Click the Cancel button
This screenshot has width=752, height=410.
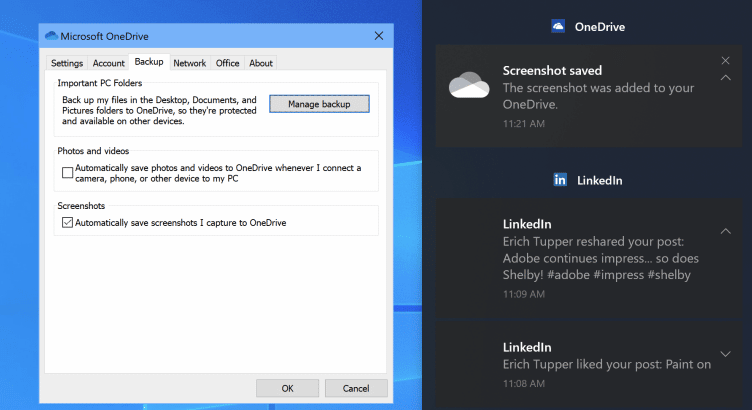click(x=356, y=388)
